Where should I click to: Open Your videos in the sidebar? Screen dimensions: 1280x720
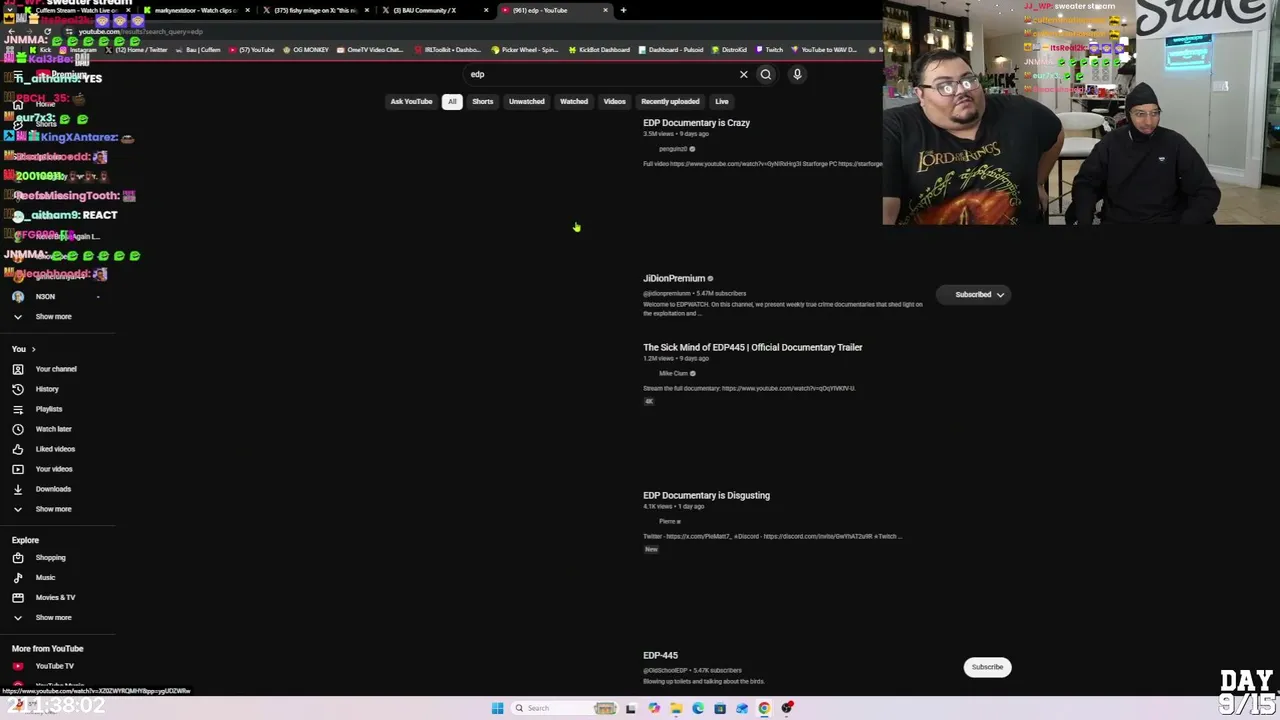coord(57,469)
